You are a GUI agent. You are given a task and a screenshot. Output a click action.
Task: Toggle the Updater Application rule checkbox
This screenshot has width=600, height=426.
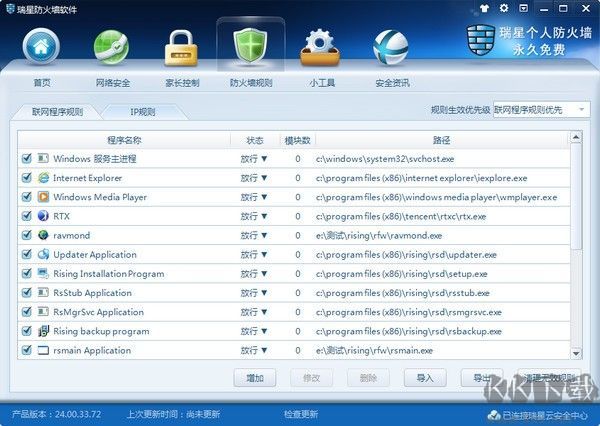26,254
